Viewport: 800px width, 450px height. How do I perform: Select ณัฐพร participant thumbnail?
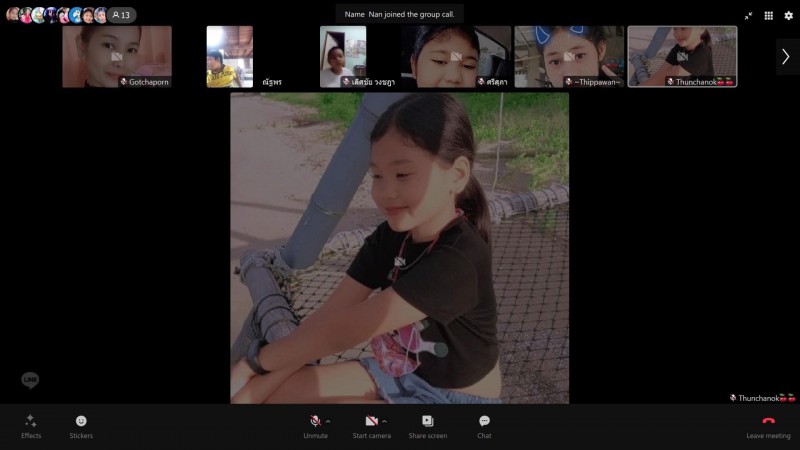[230, 56]
